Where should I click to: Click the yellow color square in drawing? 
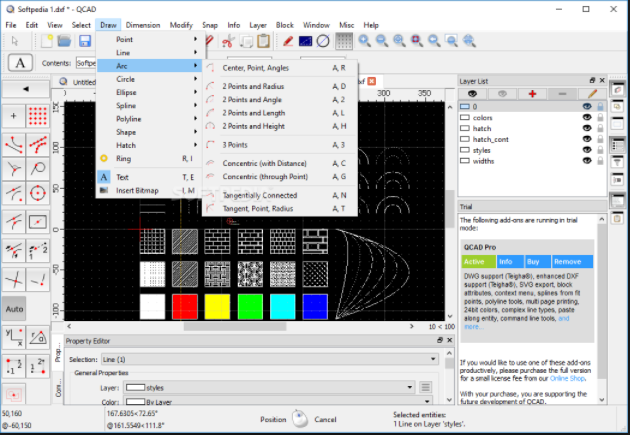[217, 306]
